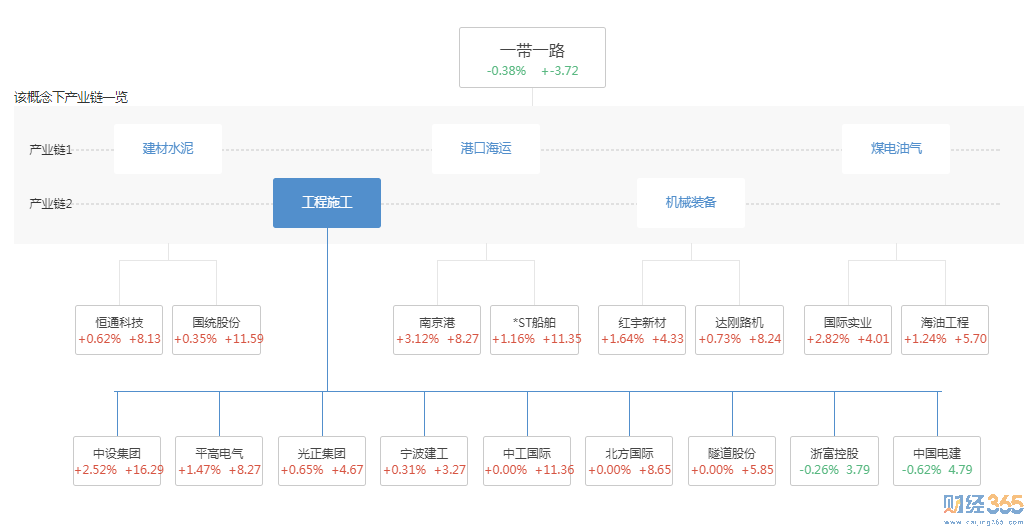This screenshot has width=1024, height=526.
Task: Open the 达刚路机 stock card
Action: [739, 330]
